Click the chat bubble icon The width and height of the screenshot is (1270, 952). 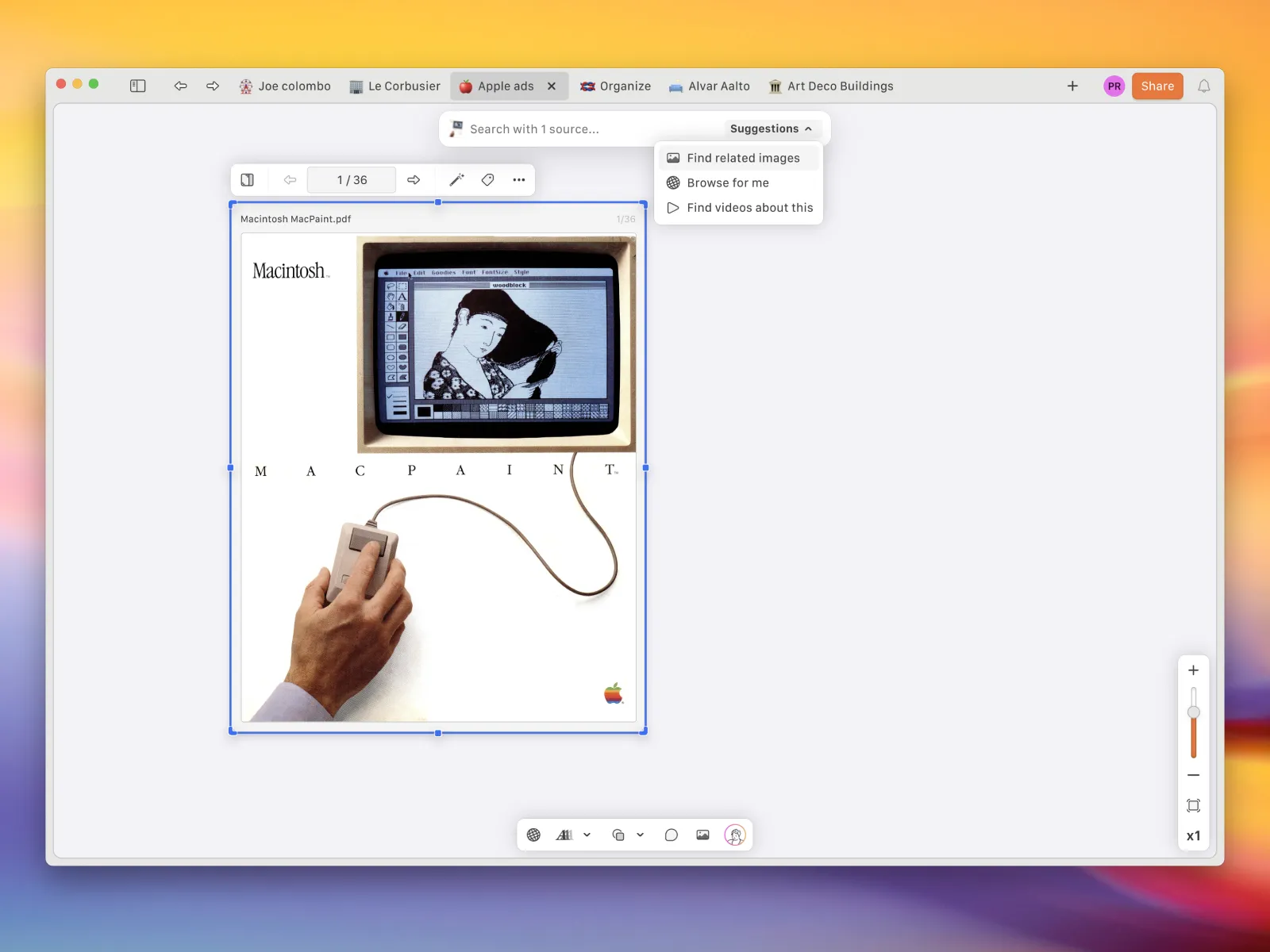click(x=672, y=835)
